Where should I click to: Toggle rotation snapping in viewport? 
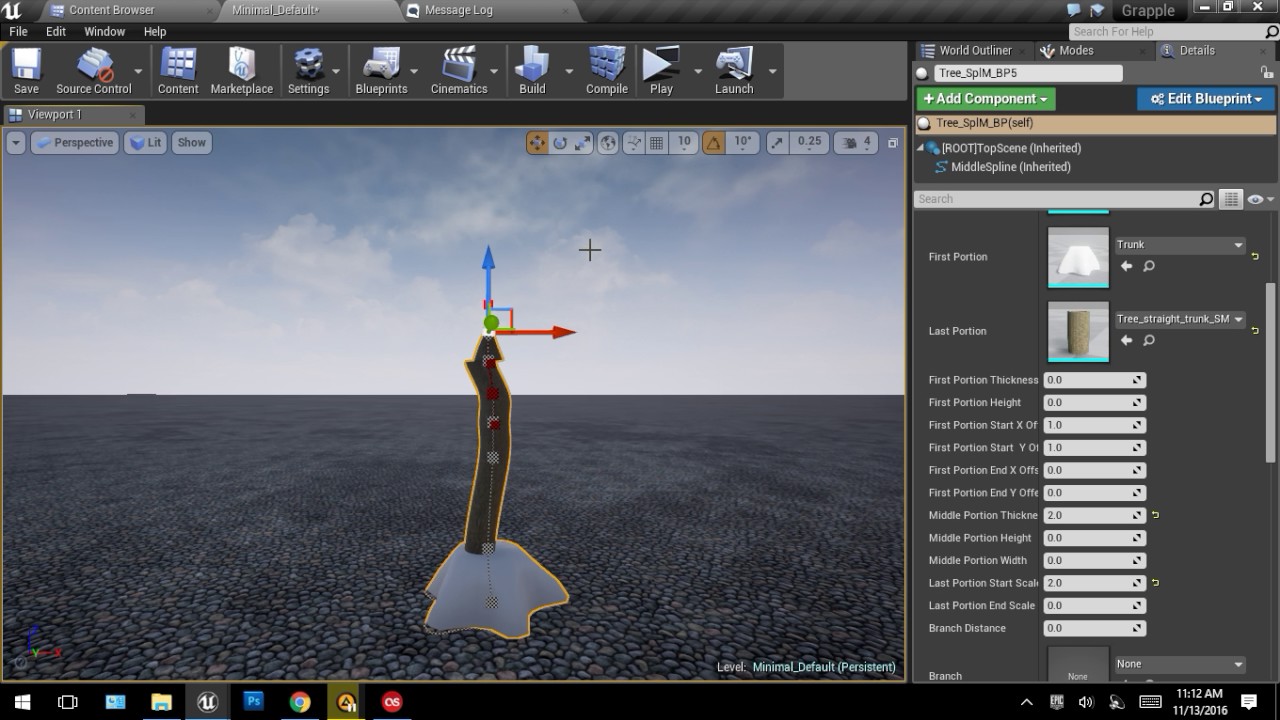713,143
